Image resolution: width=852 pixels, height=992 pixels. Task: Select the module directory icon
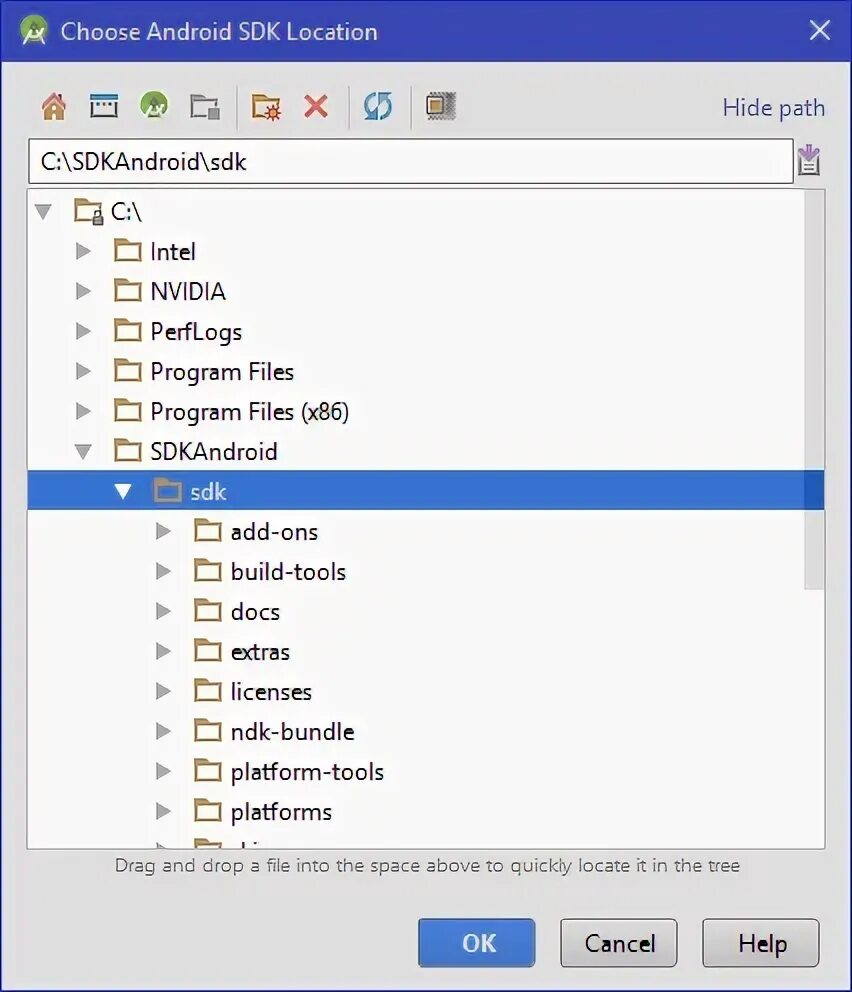[x=205, y=106]
